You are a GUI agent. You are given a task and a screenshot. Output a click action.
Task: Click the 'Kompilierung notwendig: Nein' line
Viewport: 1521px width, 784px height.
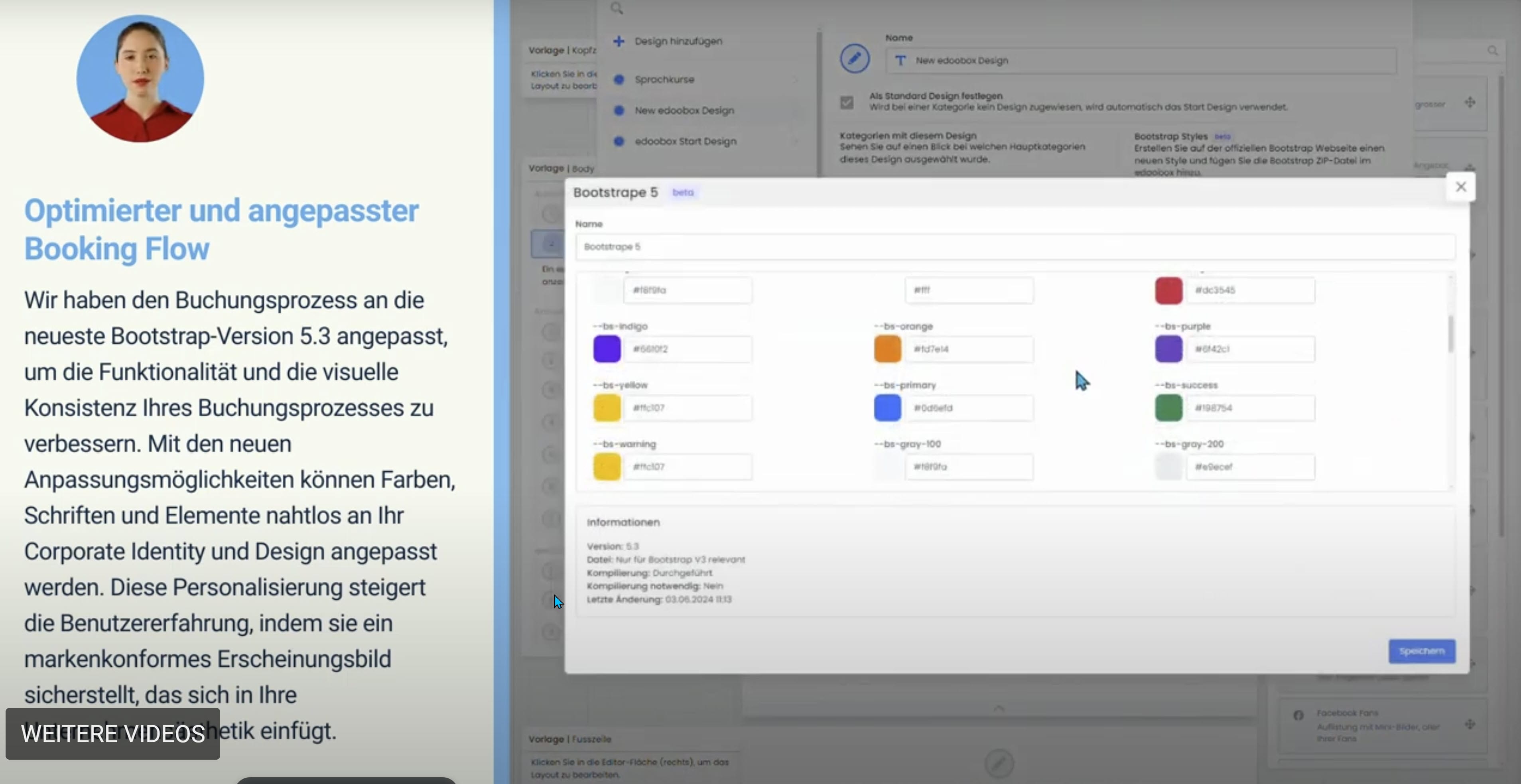[x=655, y=586]
